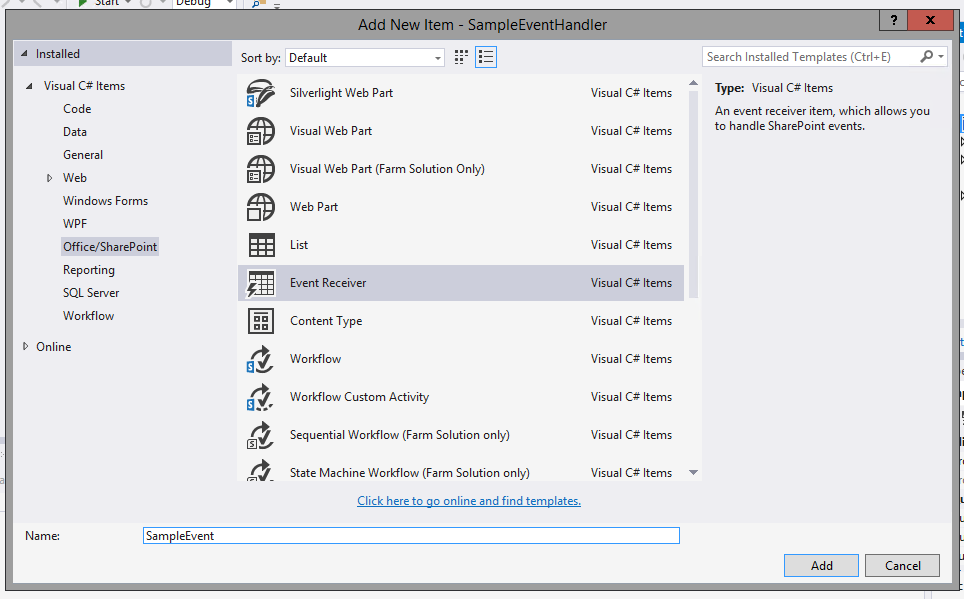Switch to list view for templates
964x599 pixels.
485,57
